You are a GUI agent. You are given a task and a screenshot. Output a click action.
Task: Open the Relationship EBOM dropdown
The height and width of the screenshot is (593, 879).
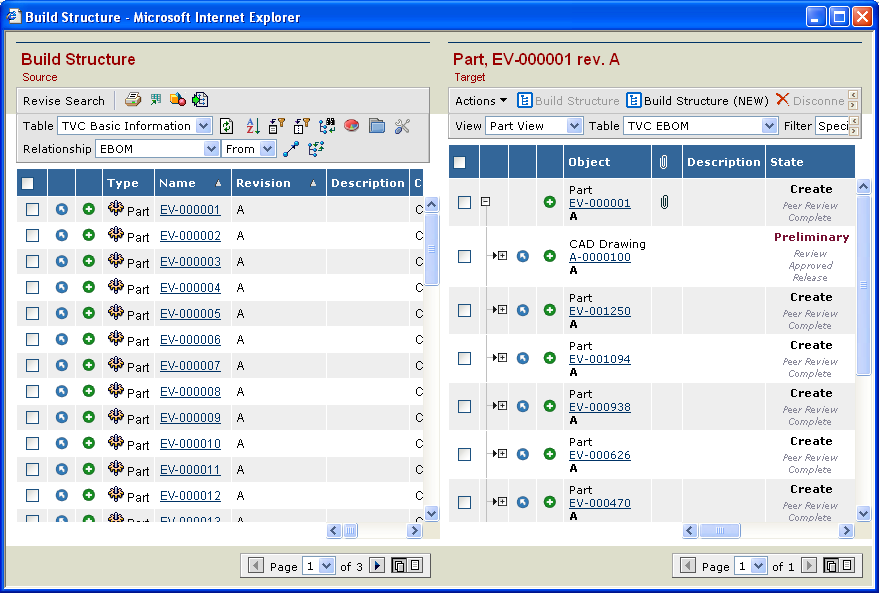pyautogui.click(x=211, y=149)
